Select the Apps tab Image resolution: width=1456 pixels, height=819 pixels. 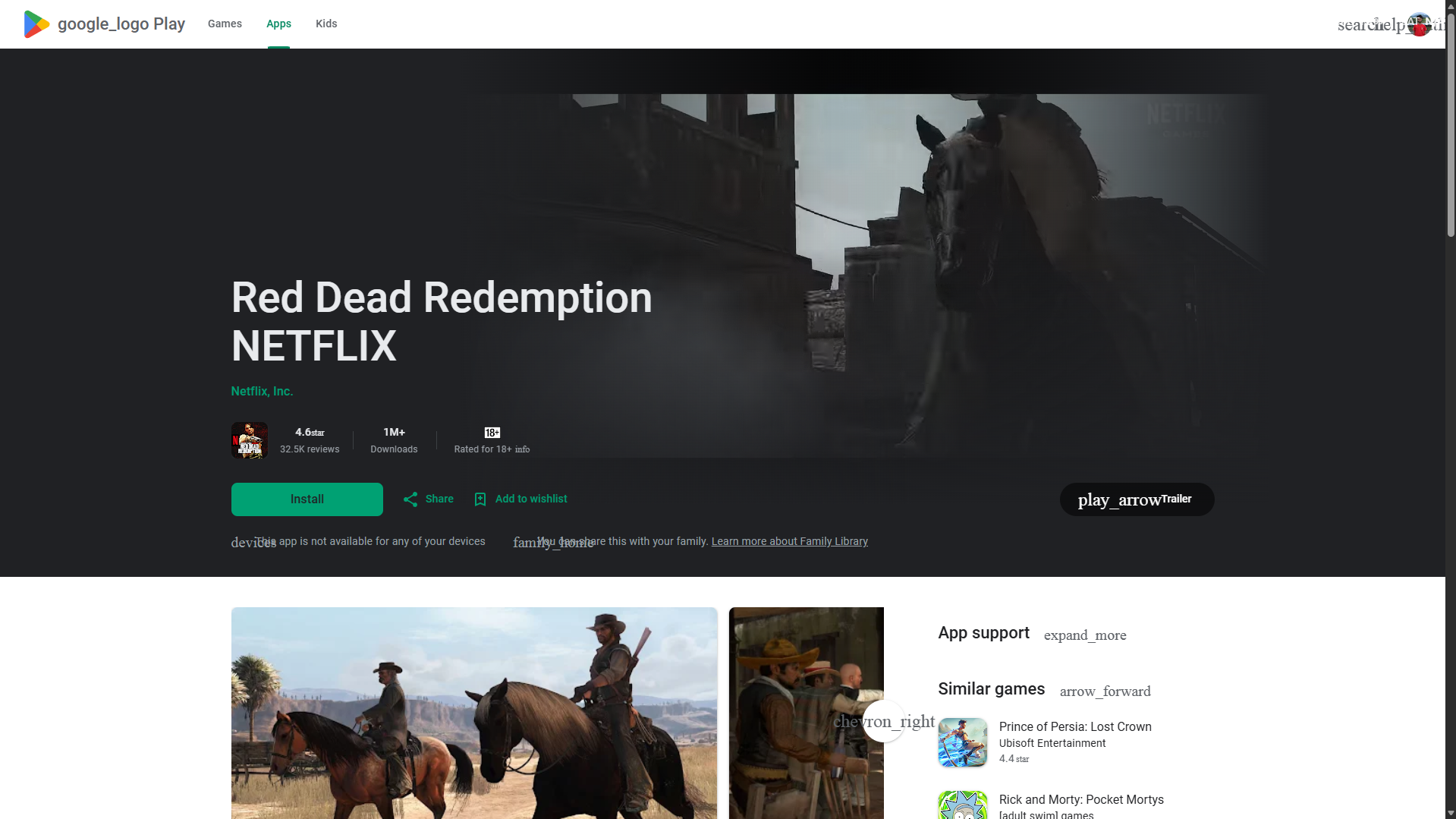(x=278, y=24)
